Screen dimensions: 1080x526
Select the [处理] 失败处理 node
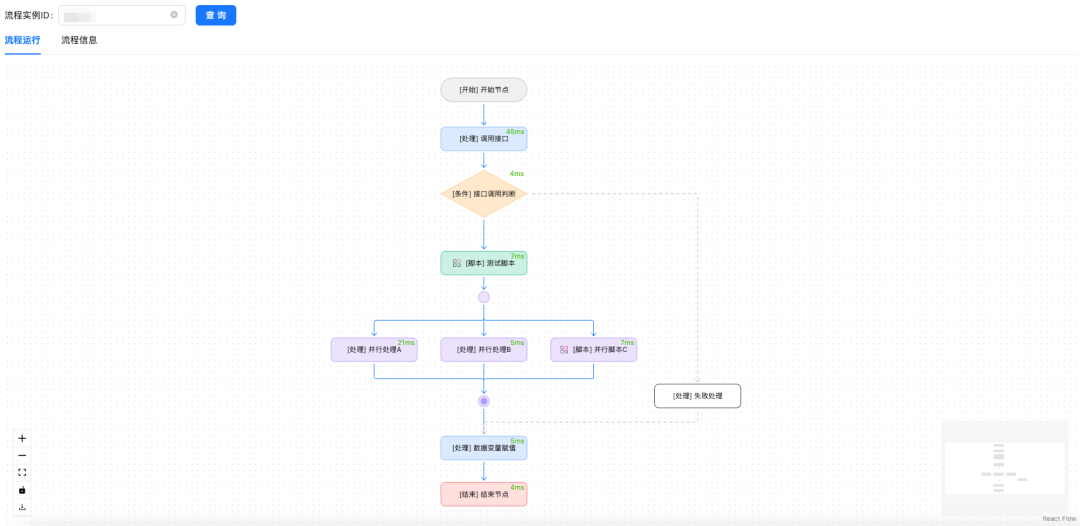tap(698, 396)
